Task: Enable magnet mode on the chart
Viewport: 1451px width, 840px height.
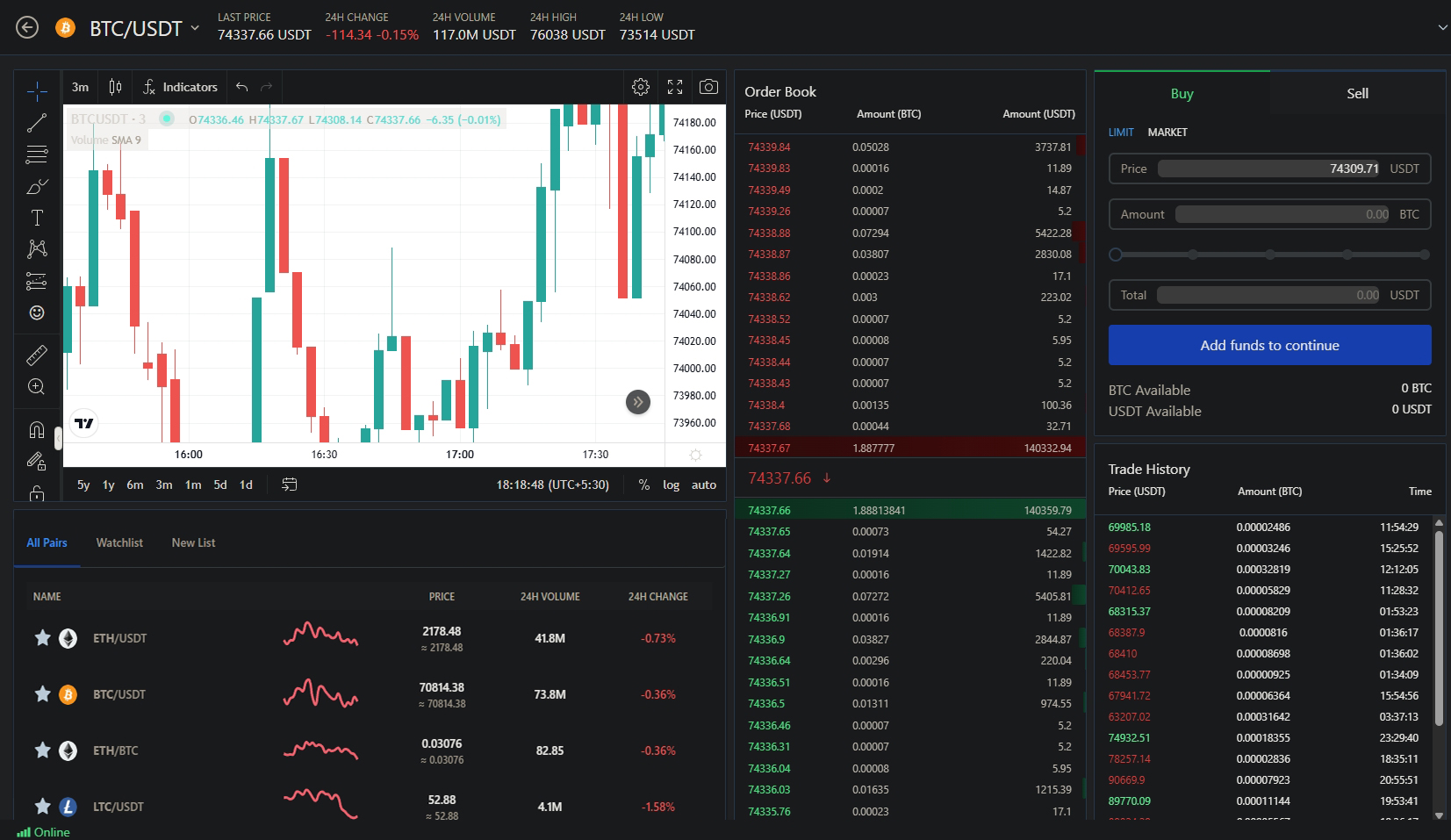Action: click(36, 429)
